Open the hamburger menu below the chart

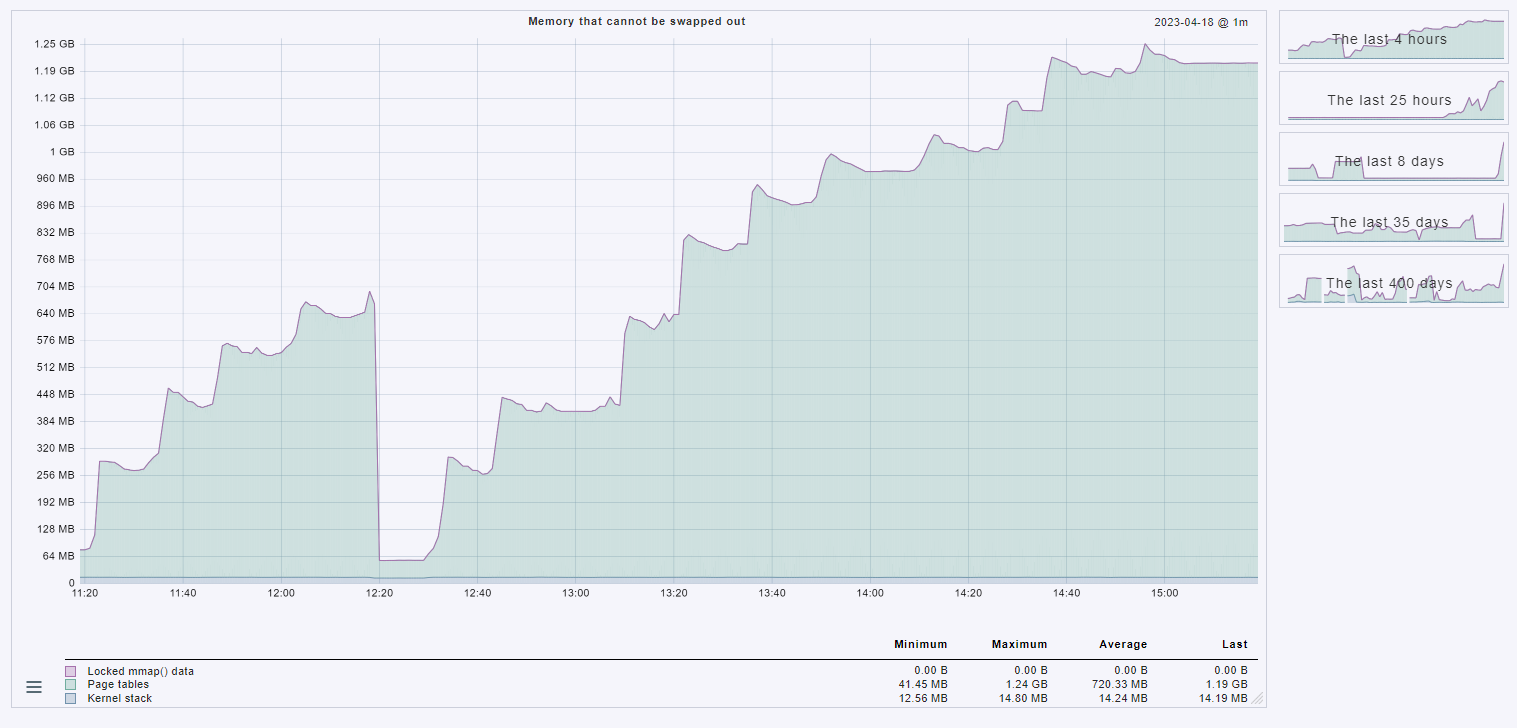[34, 687]
